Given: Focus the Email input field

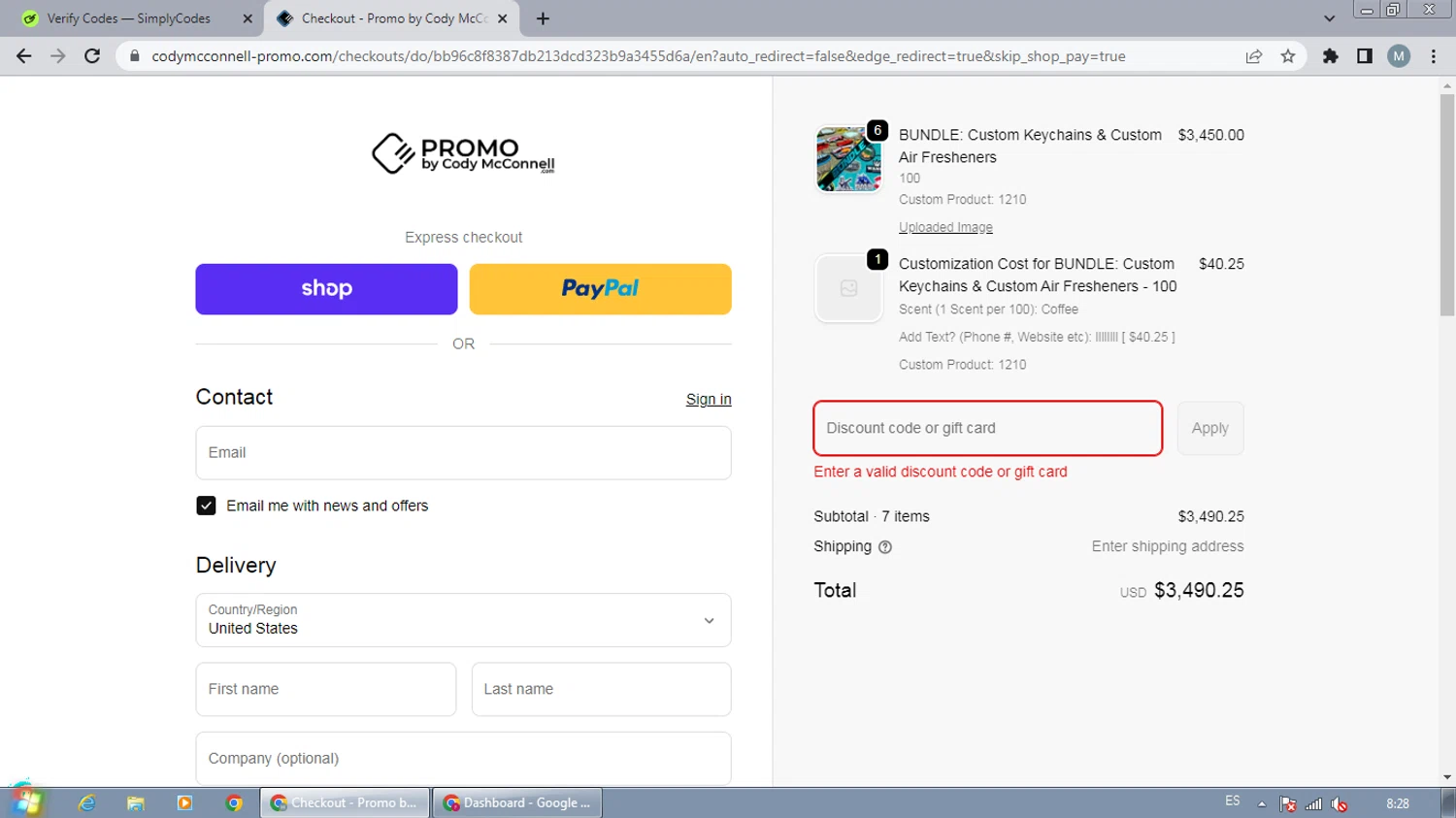Looking at the screenshot, I should click(x=463, y=453).
